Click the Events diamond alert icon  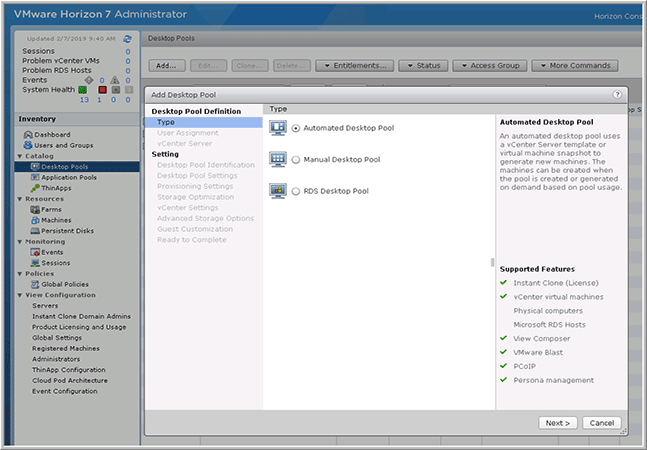[x=89, y=80]
